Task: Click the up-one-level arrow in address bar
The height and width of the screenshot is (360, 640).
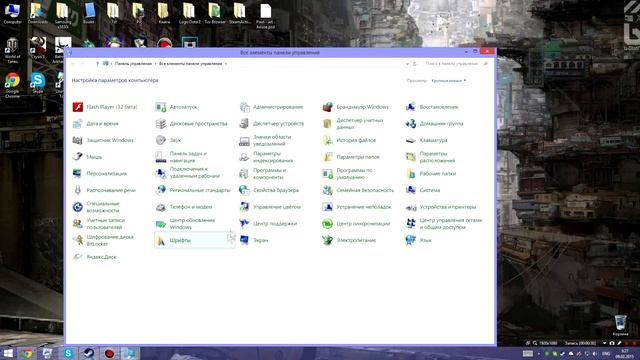Action: pos(97,64)
